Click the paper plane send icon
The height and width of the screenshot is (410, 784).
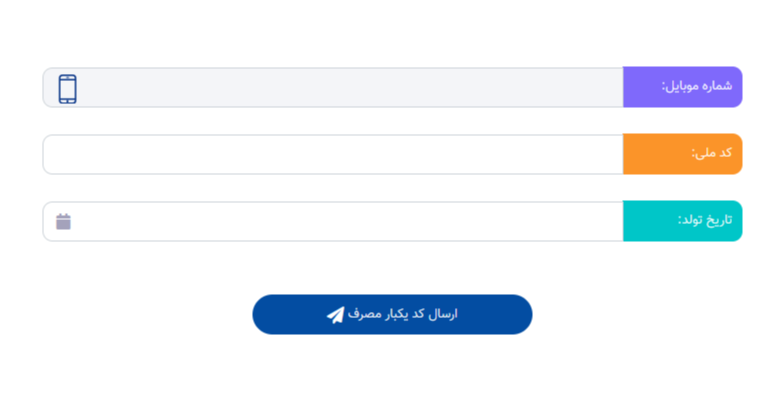[335, 315]
